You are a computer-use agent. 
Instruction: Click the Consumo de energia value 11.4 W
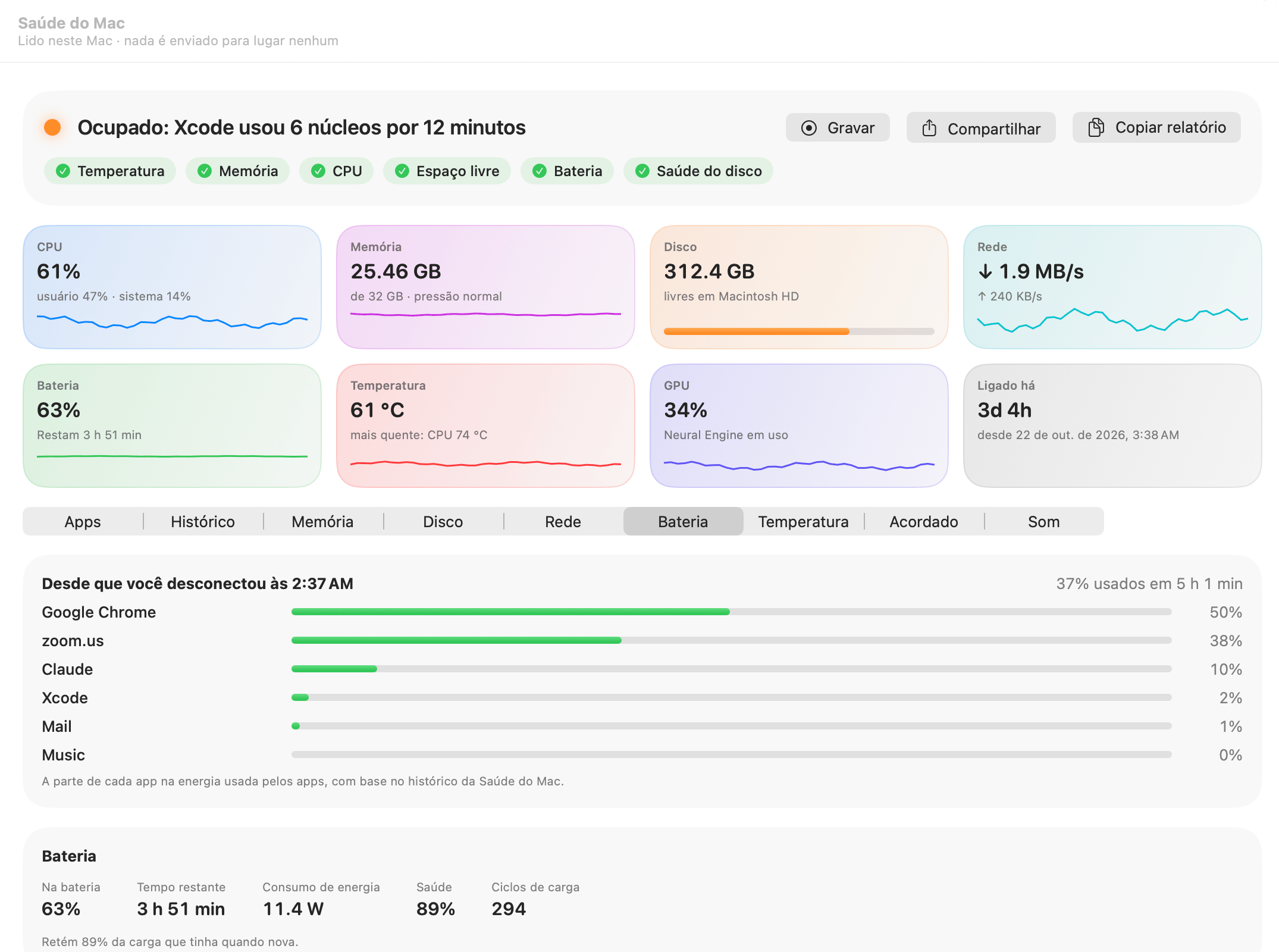(x=293, y=909)
